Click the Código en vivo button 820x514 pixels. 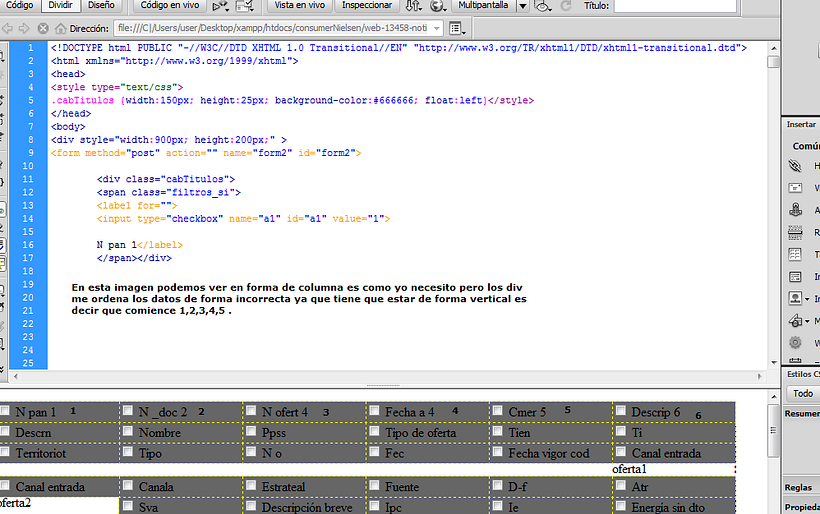pyautogui.click(x=169, y=5)
